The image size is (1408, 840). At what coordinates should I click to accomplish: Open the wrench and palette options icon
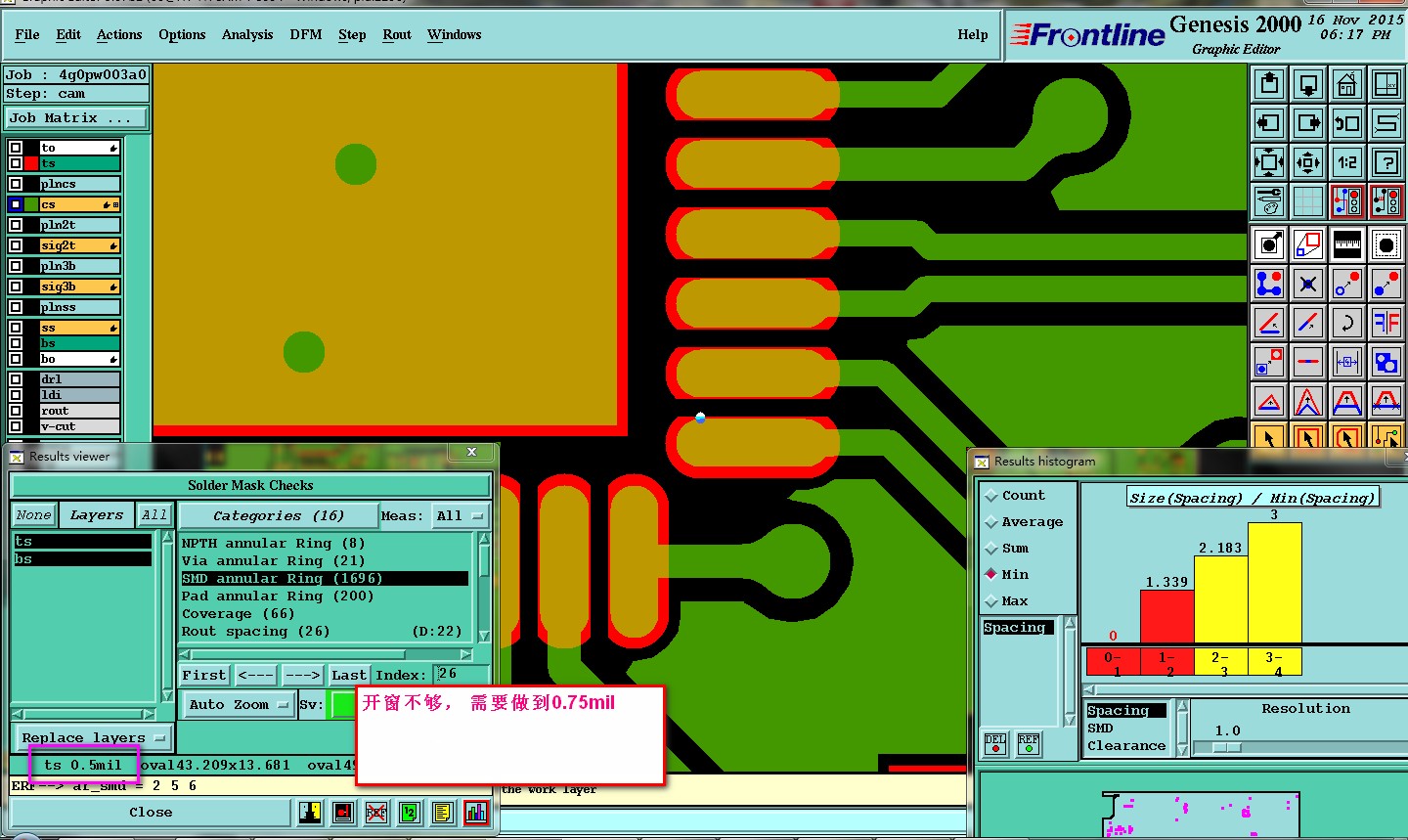click(x=1269, y=202)
